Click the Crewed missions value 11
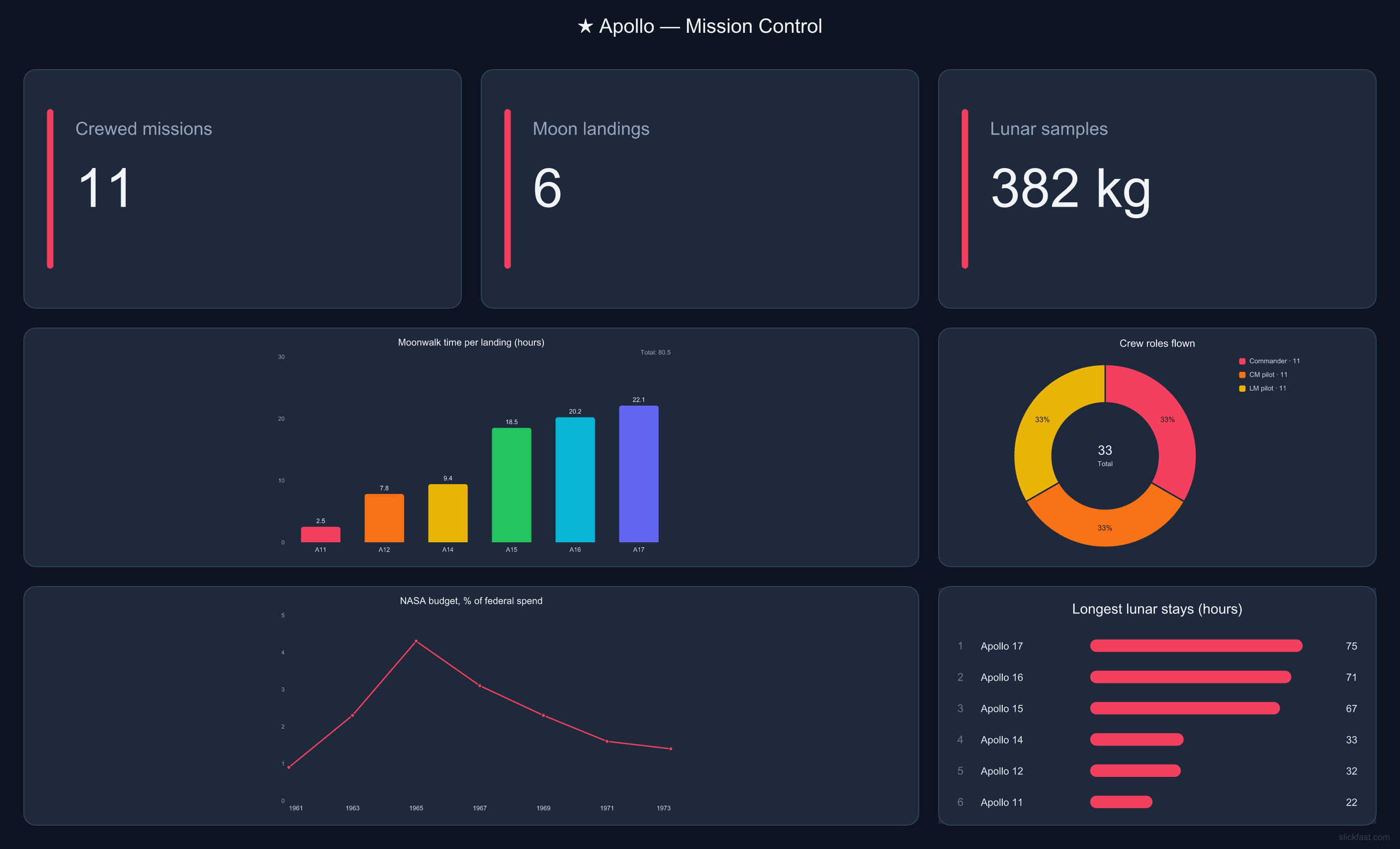1400x849 pixels. [x=104, y=188]
